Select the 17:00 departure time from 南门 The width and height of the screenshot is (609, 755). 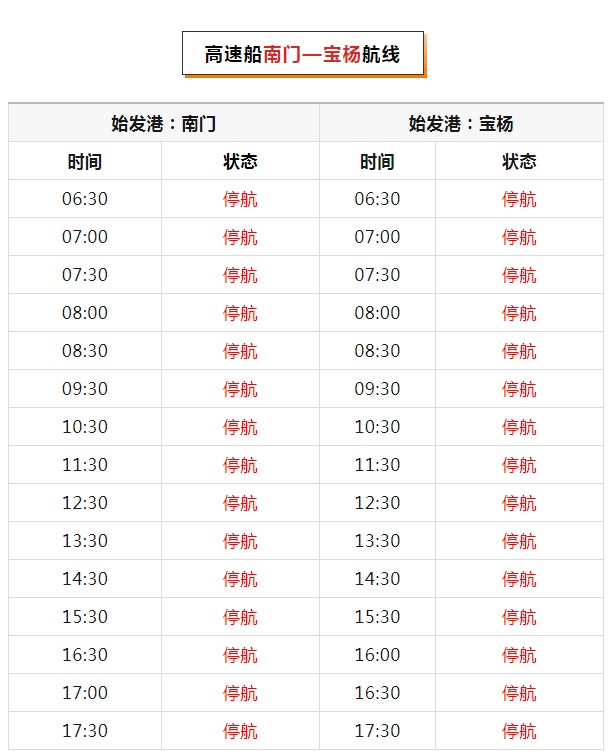[85, 693]
